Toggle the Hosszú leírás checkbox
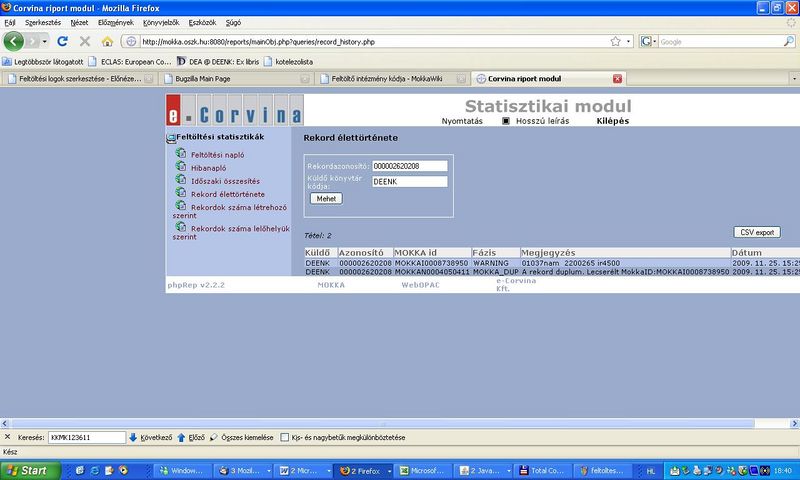Viewport: 800px width, 480px height. coord(506,121)
